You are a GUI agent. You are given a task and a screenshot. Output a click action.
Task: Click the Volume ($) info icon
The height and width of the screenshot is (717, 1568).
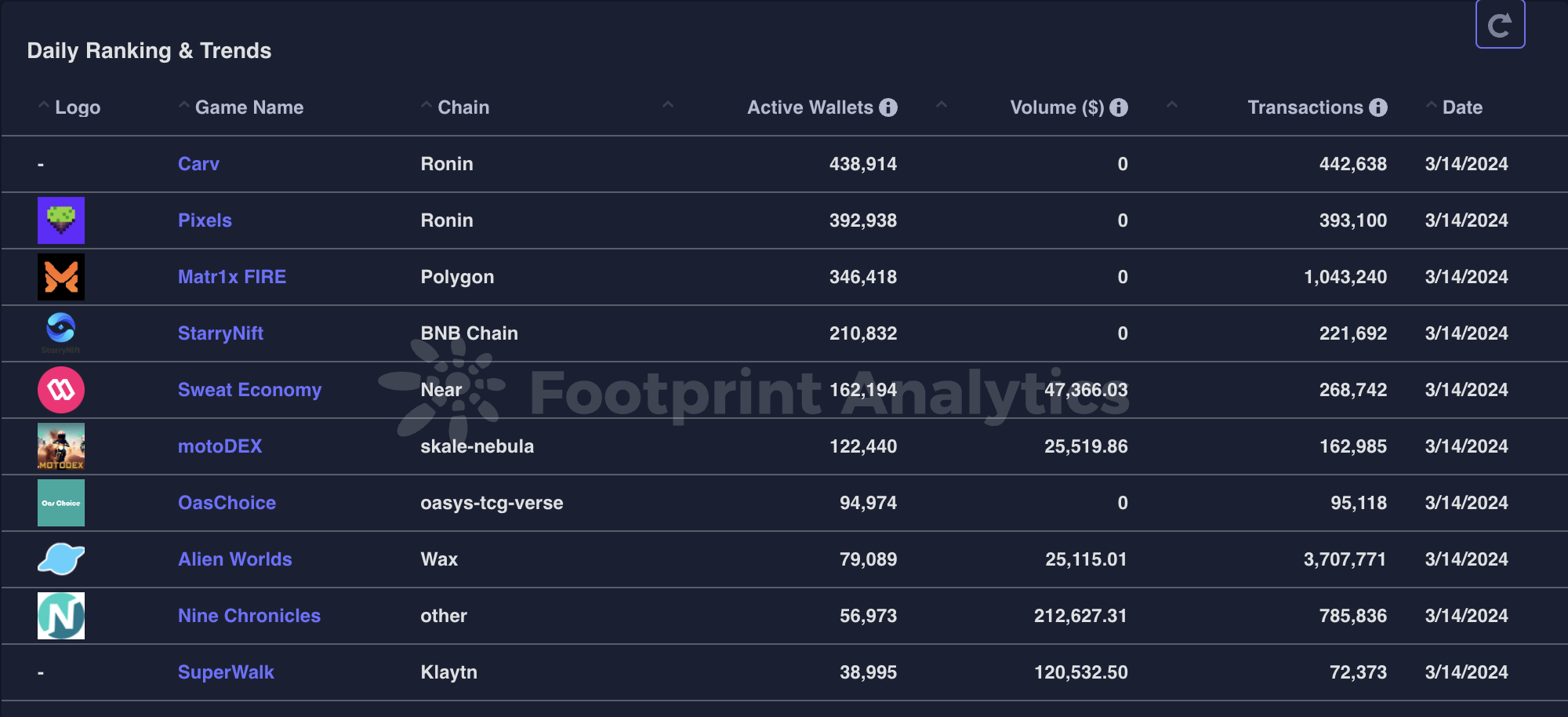point(1119,107)
